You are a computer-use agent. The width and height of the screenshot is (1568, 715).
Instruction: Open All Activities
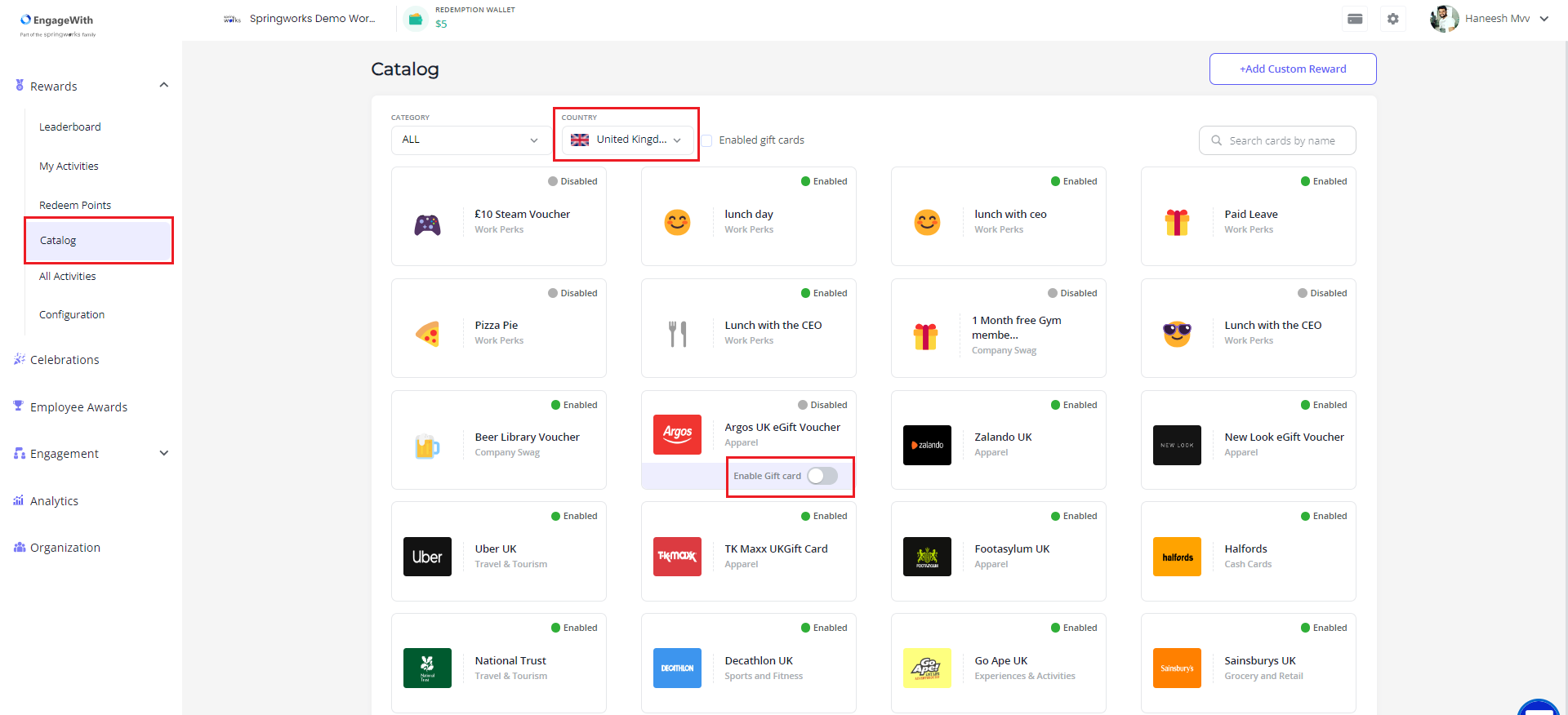click(68, 276)
